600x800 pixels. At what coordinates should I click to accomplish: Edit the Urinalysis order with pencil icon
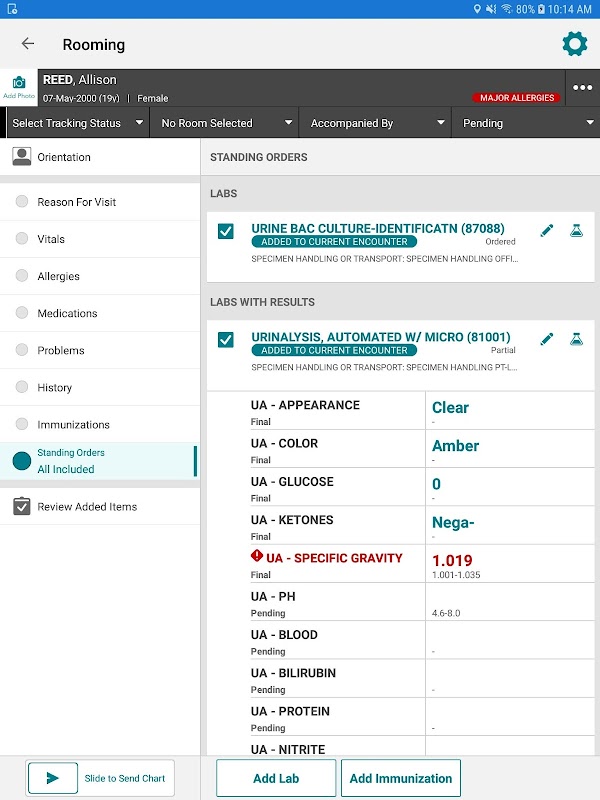pyautogui.click(x=547, y=340)
